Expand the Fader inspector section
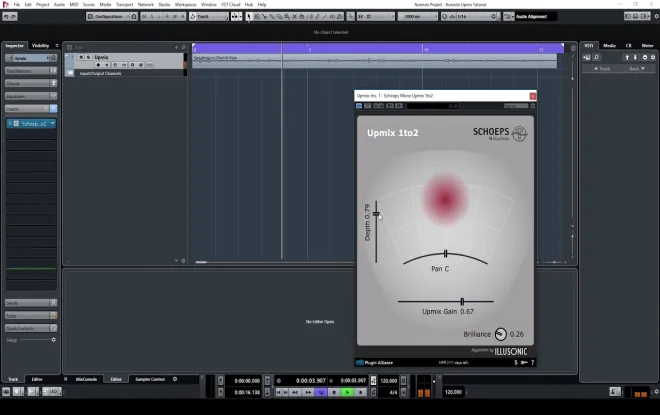660x415 pixels. tap(31, 315)
